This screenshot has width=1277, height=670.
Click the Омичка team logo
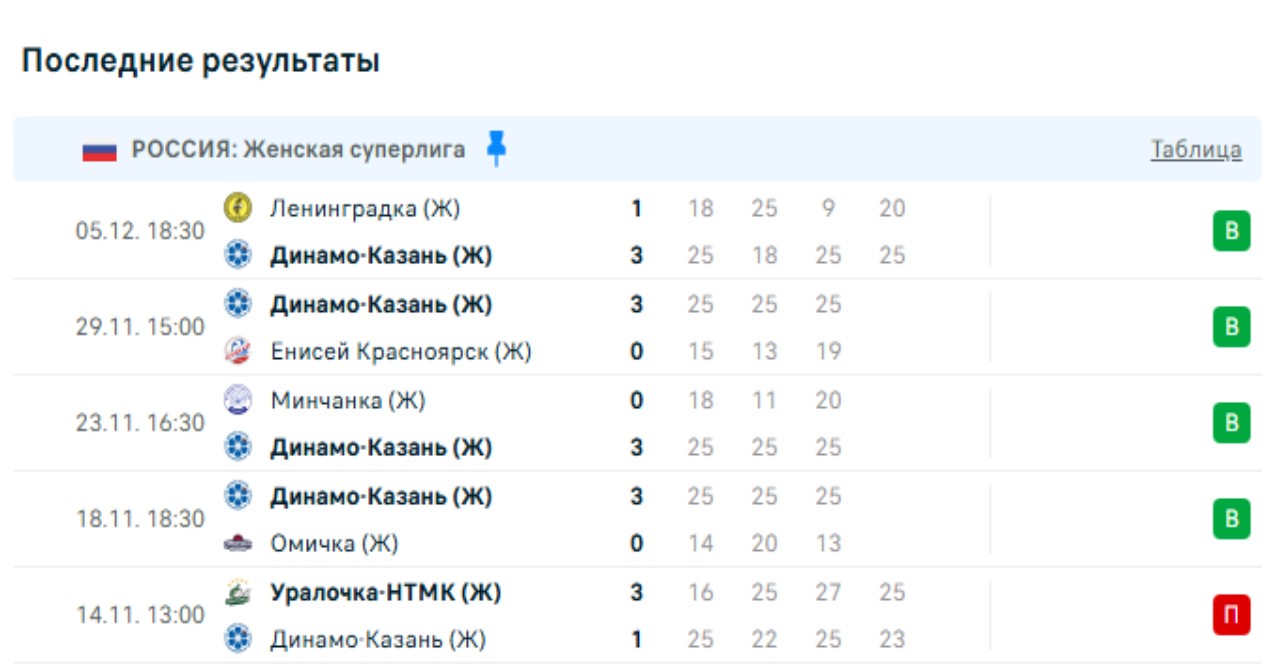pos(237,544)
